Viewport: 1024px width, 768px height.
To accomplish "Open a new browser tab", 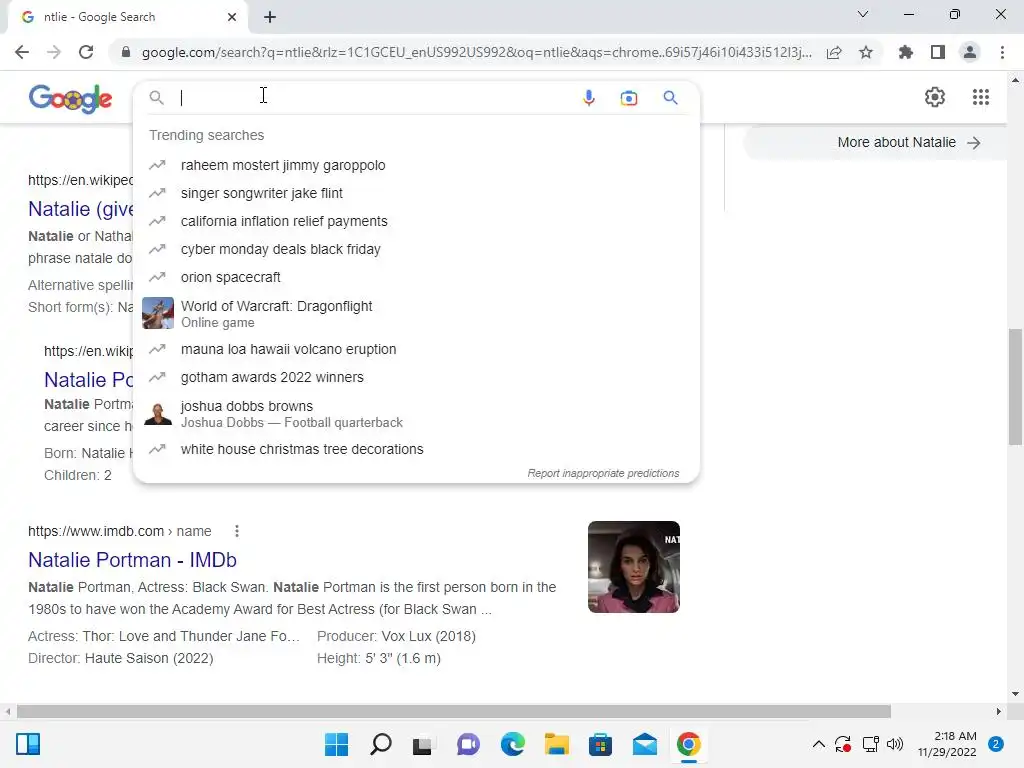I will pyautogui.click(x=270, y=17).
